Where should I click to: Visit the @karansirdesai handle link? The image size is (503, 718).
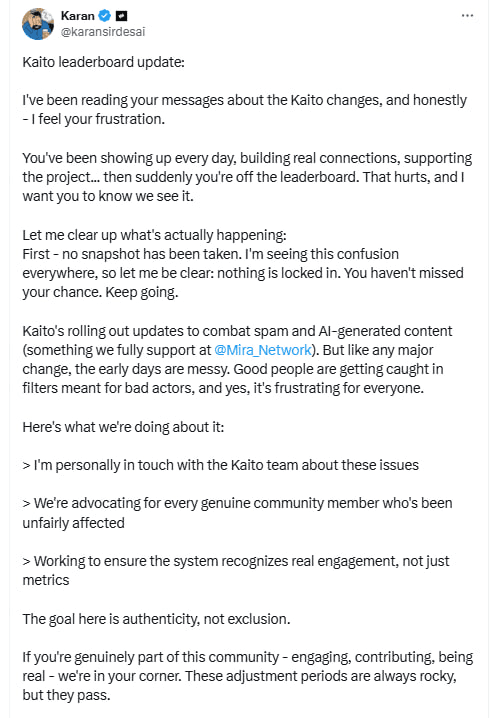click(103, 32)
